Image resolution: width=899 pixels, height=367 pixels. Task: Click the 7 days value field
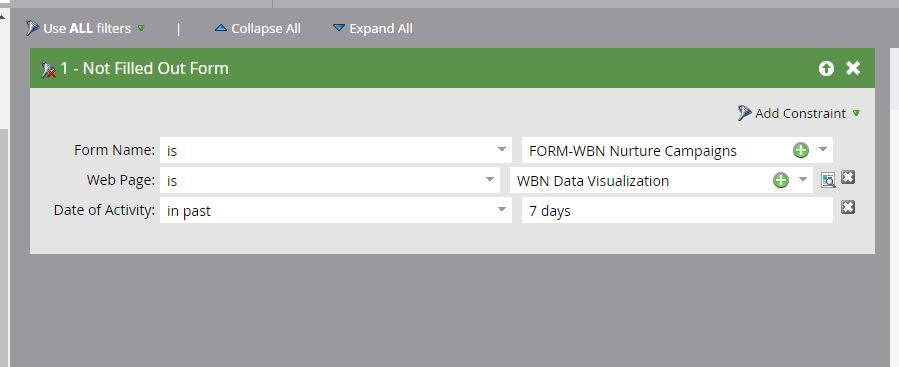pos(677,210)
